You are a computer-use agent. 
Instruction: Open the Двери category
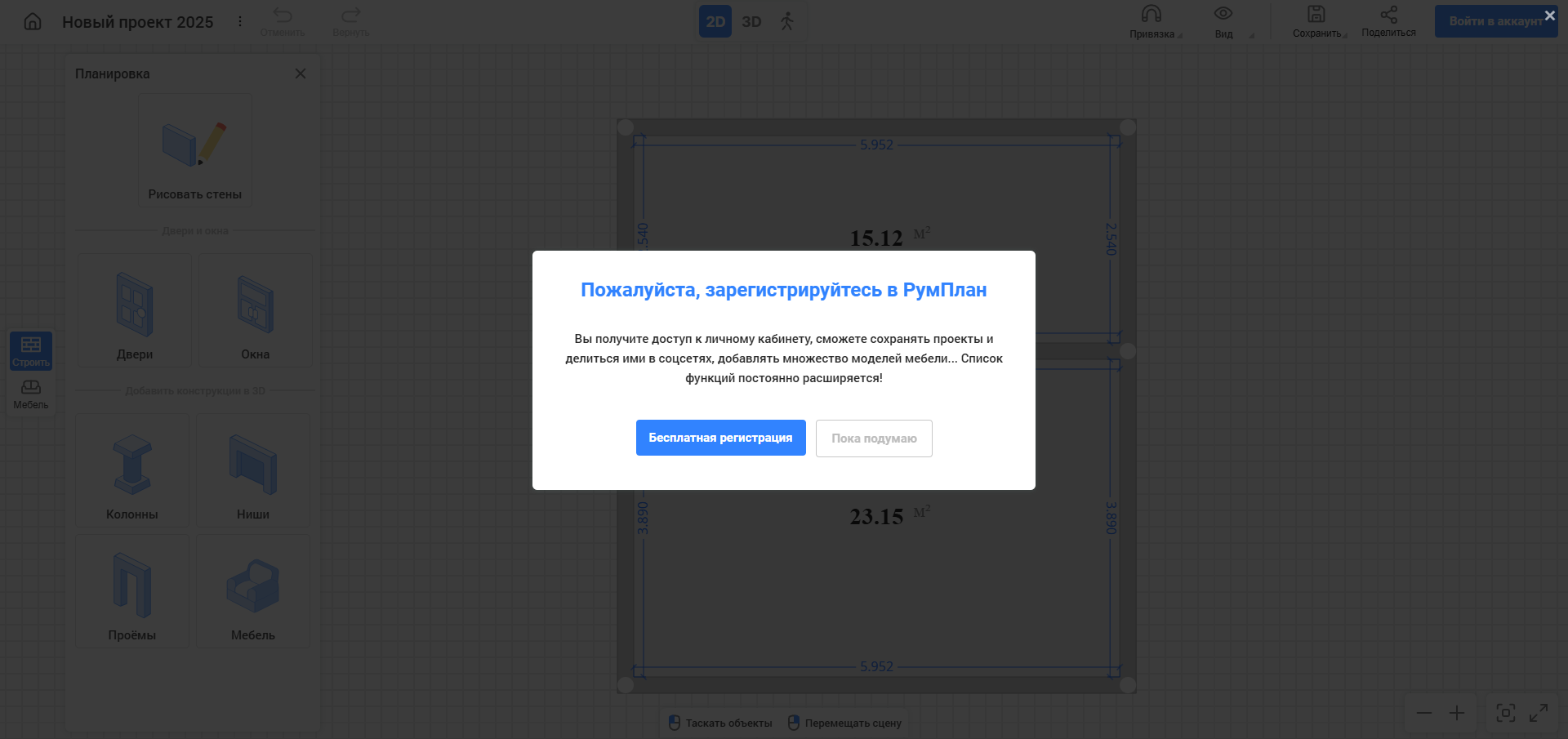pos(135,310)
